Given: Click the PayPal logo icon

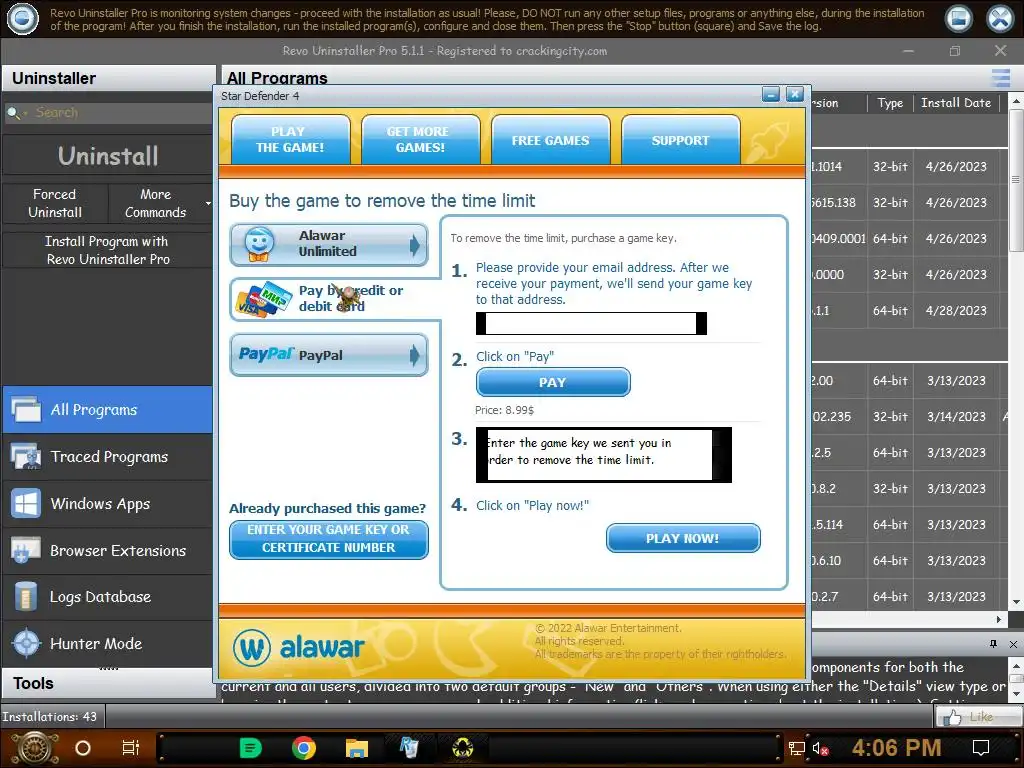Looking at the screenshot, I should (x=266, y=355).
